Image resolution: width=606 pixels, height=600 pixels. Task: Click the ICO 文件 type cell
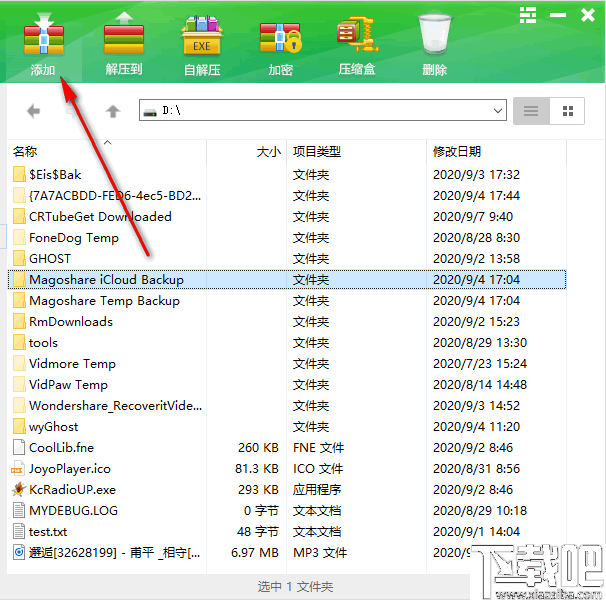(x=318, y=469)
